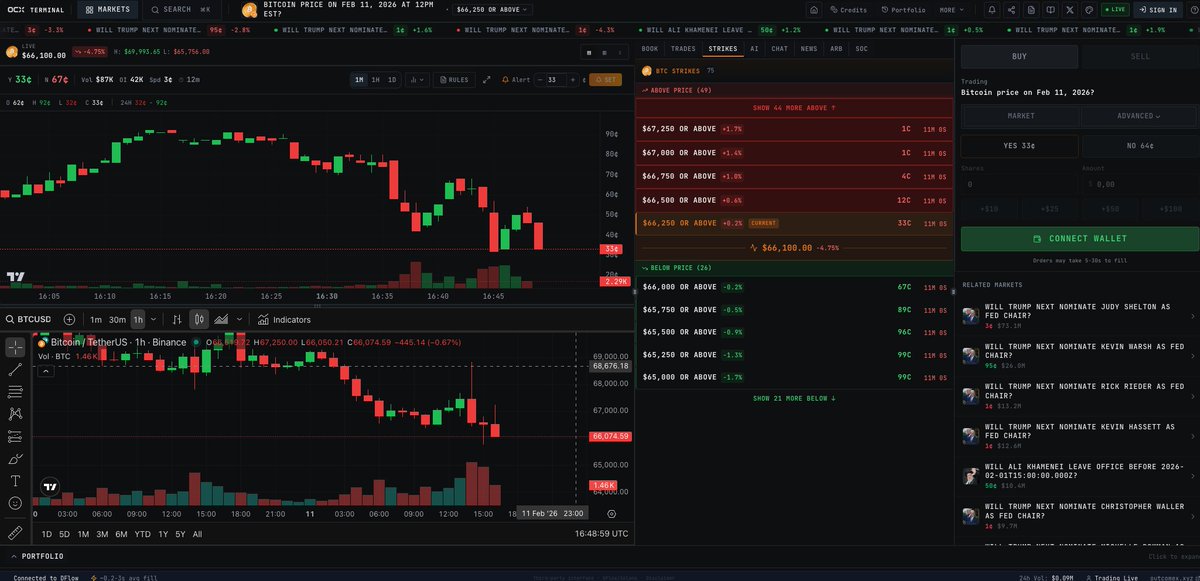Open the NEWS tab

coord(808,48)
